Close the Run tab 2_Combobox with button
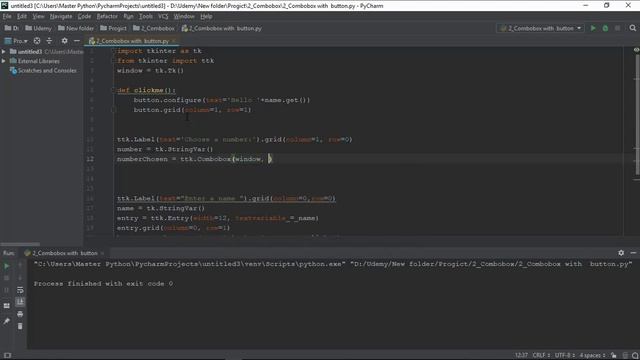The height and width of the screenshot is (360, 640). 102,253
